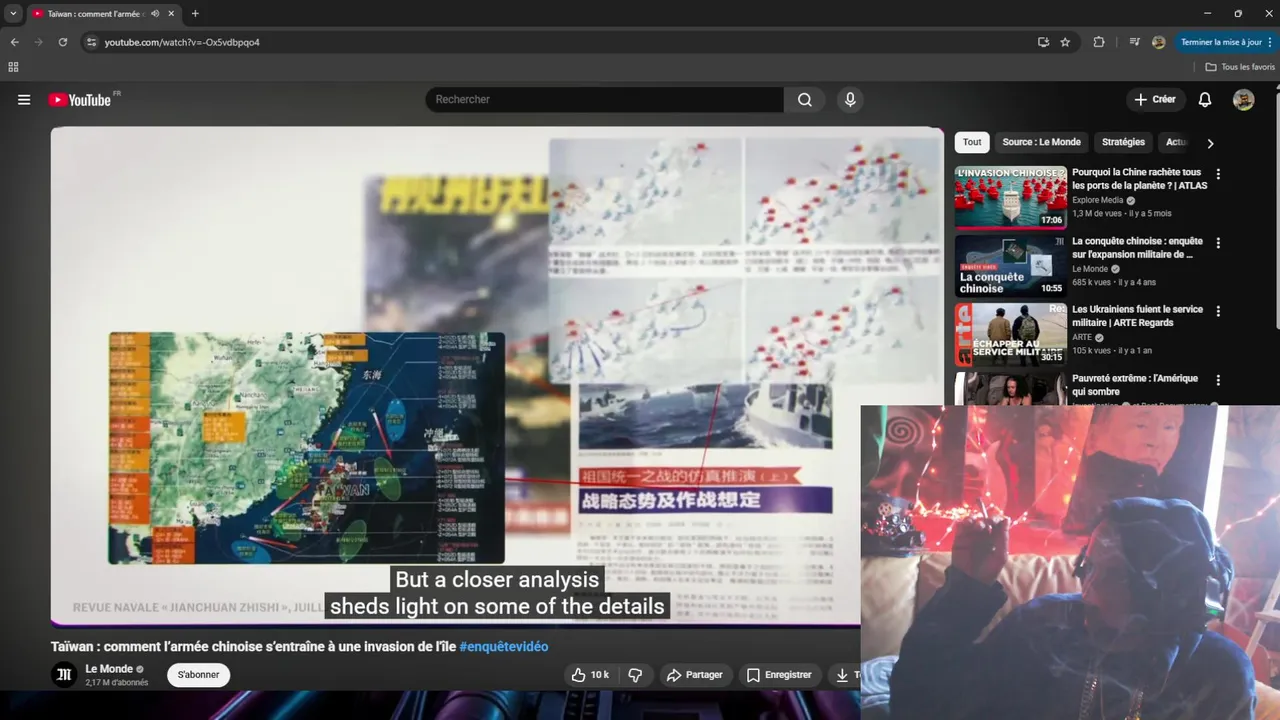Open options for 'La conquête chinoise' video

click(1218, 243)
